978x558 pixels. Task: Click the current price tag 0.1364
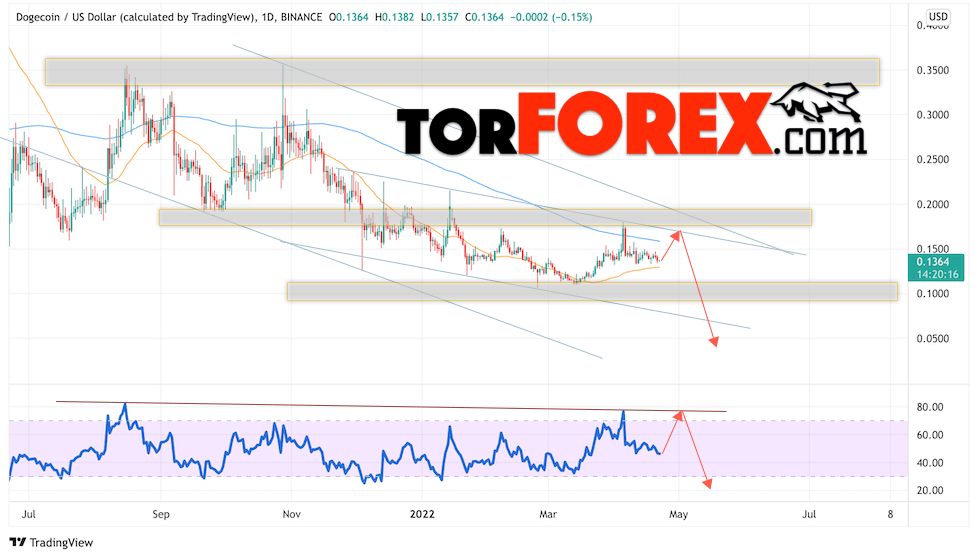[x=933, y=262]
